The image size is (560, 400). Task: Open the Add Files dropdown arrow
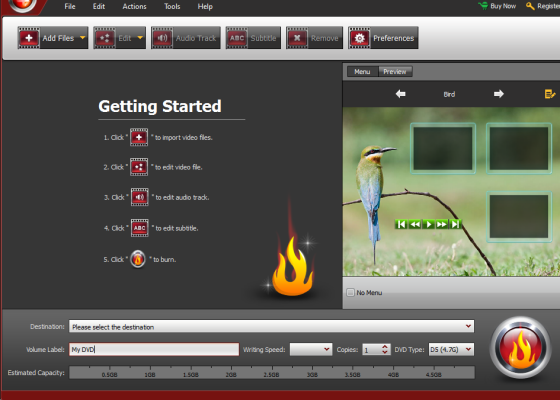[82, 38]
